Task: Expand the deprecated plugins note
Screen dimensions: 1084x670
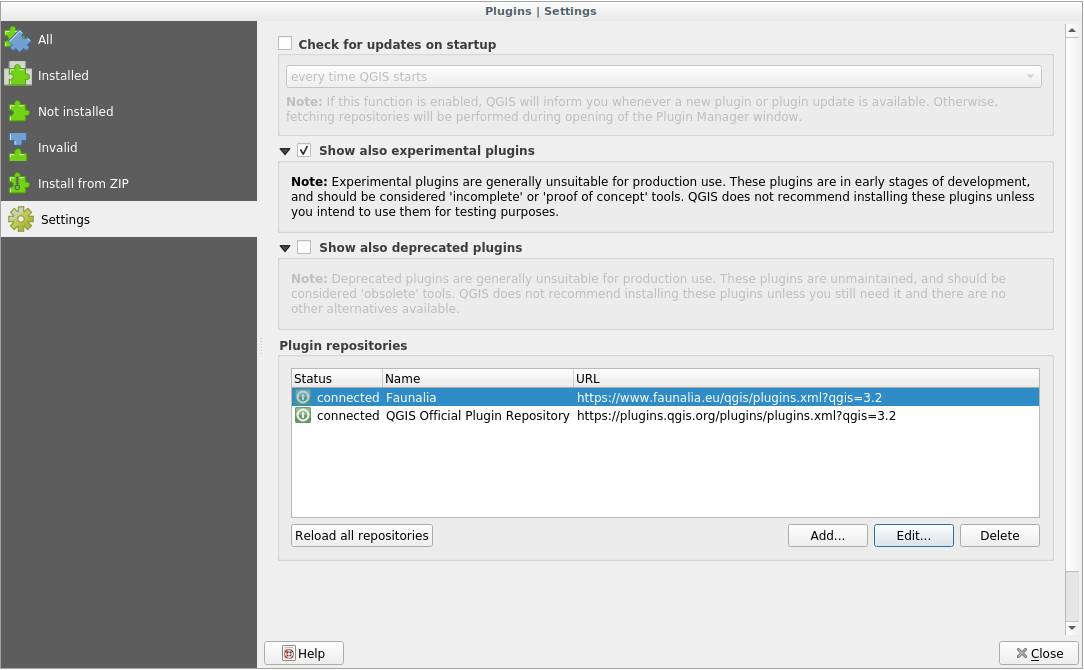Action: [x=285, y=247]
